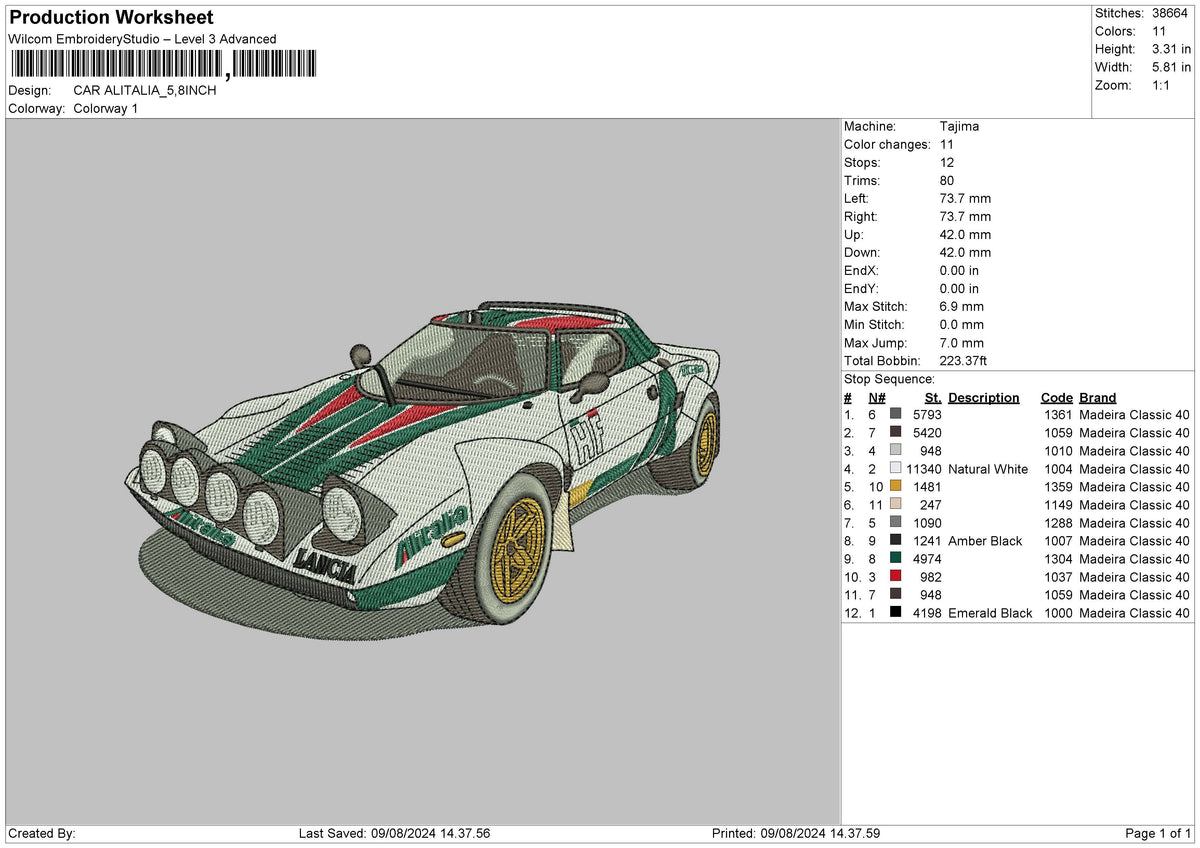The image size is (1200, 848).
Task: Click the Created By label
Action: [x=41, y=834]
